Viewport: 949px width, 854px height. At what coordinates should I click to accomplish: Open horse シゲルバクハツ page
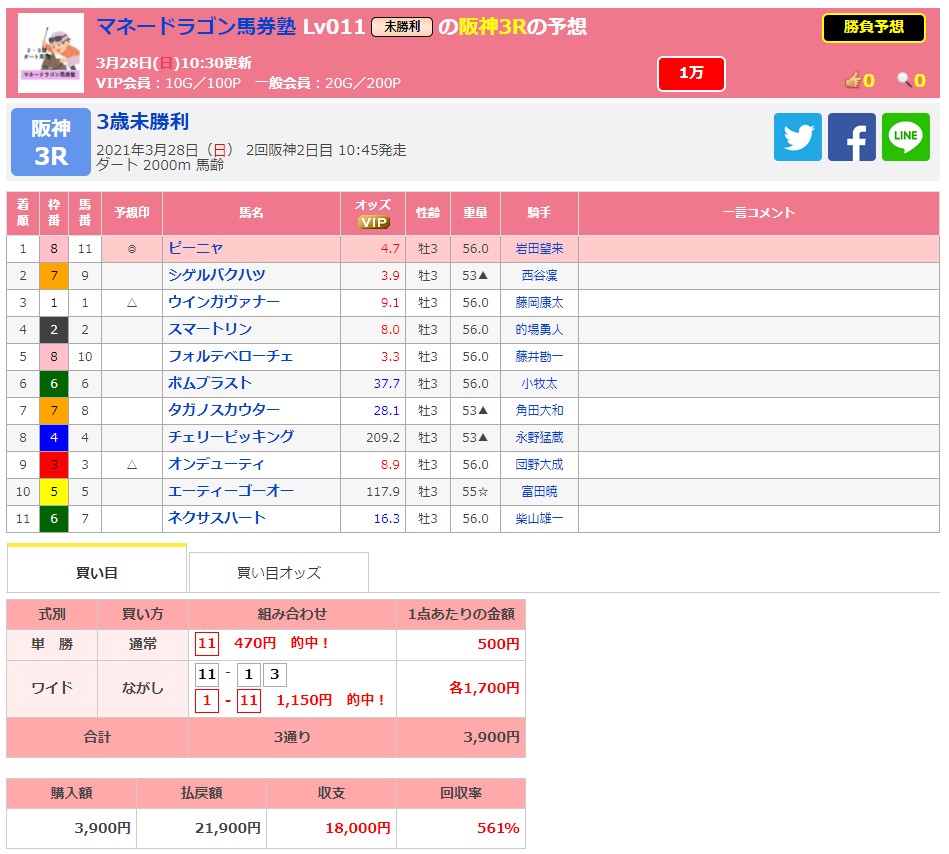pyautogui.click(x=216, y=275)
